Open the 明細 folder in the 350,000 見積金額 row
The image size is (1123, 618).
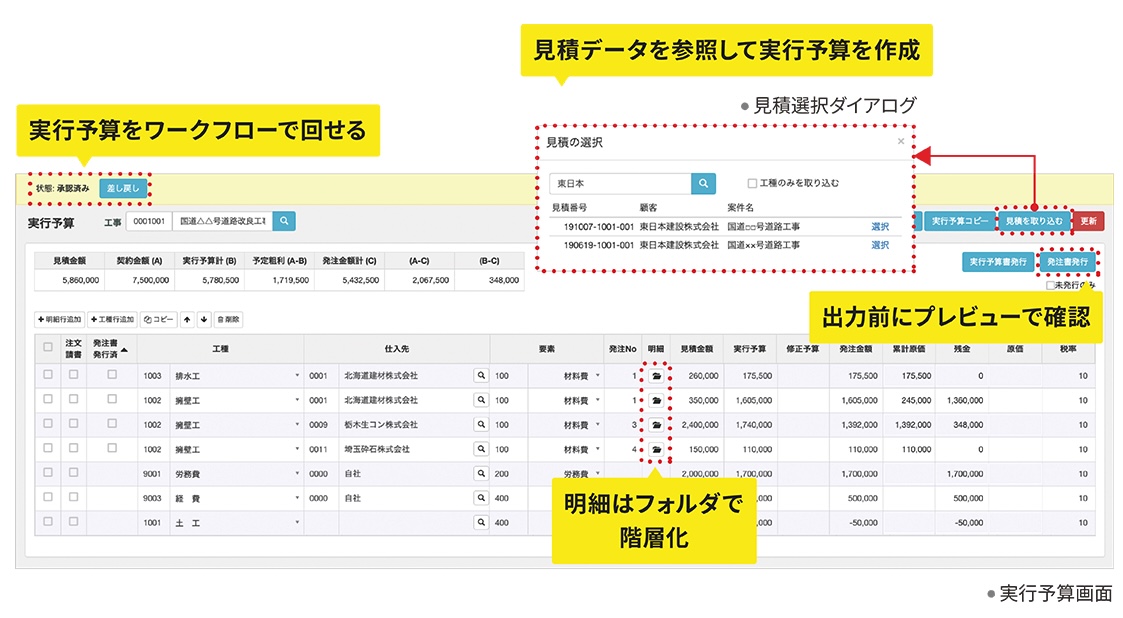tap(656, 400)
